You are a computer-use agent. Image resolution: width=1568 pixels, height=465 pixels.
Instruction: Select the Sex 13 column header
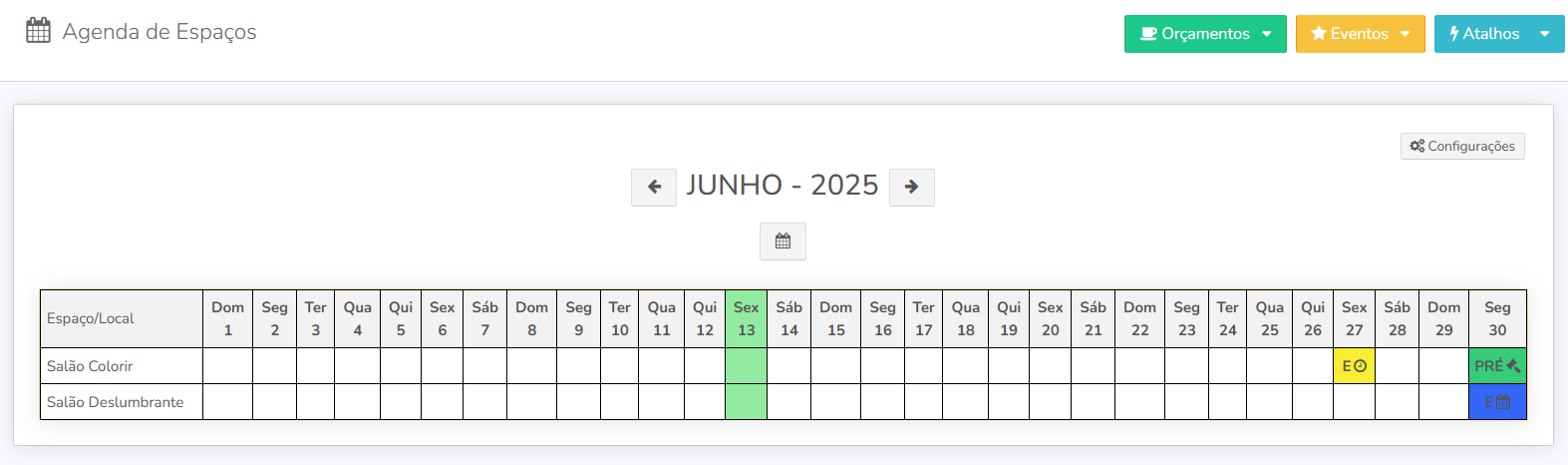click(x=746, y=319)
